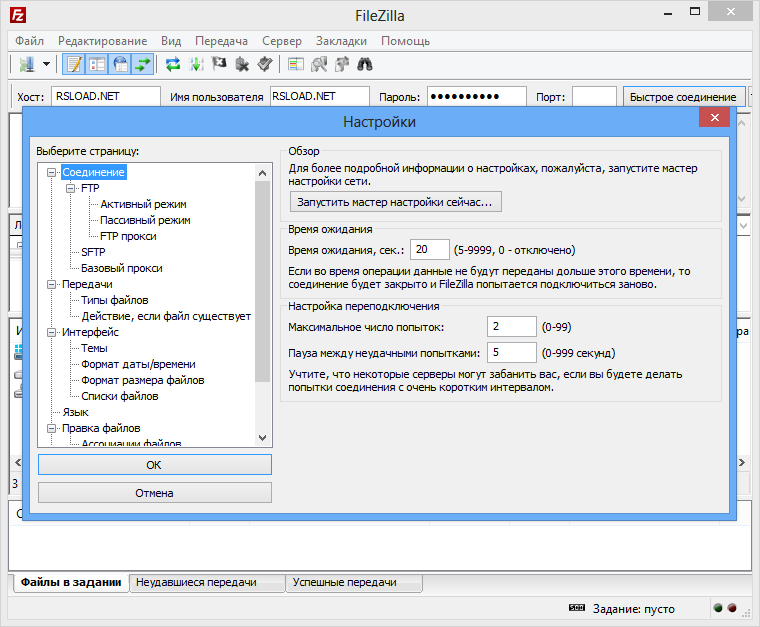Switch to Неудавшиеся передачи tab
Screen dimensions: 760x627
click(207, 582)
